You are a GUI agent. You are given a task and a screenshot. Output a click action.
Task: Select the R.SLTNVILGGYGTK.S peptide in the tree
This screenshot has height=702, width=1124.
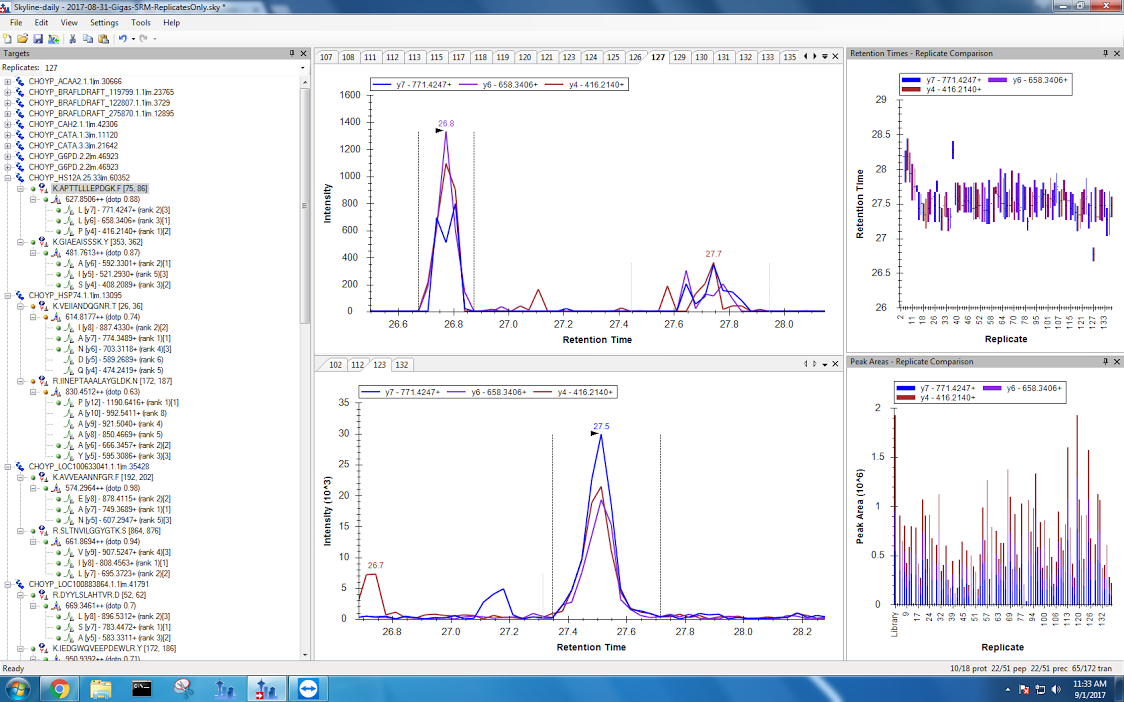(x=96, y=531)
